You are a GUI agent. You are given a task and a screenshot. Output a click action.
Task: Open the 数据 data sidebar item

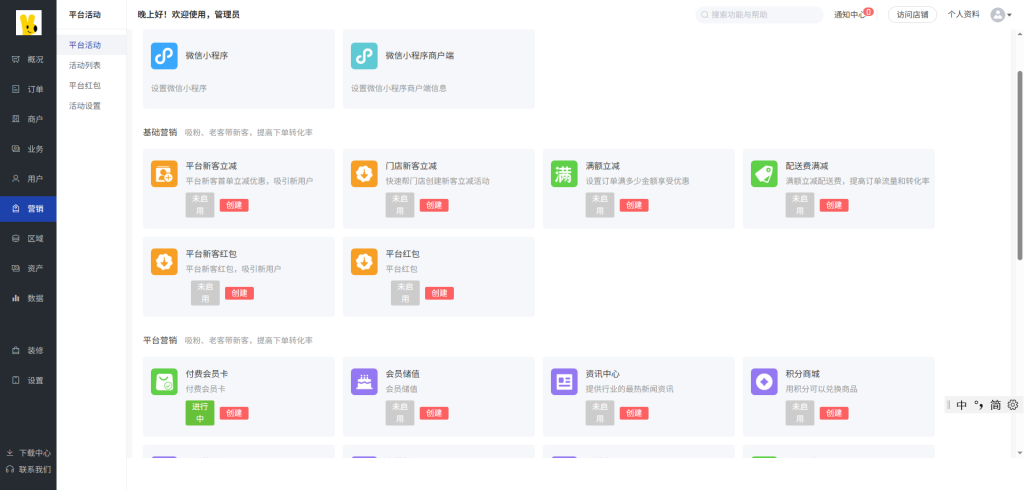[28, 299]
